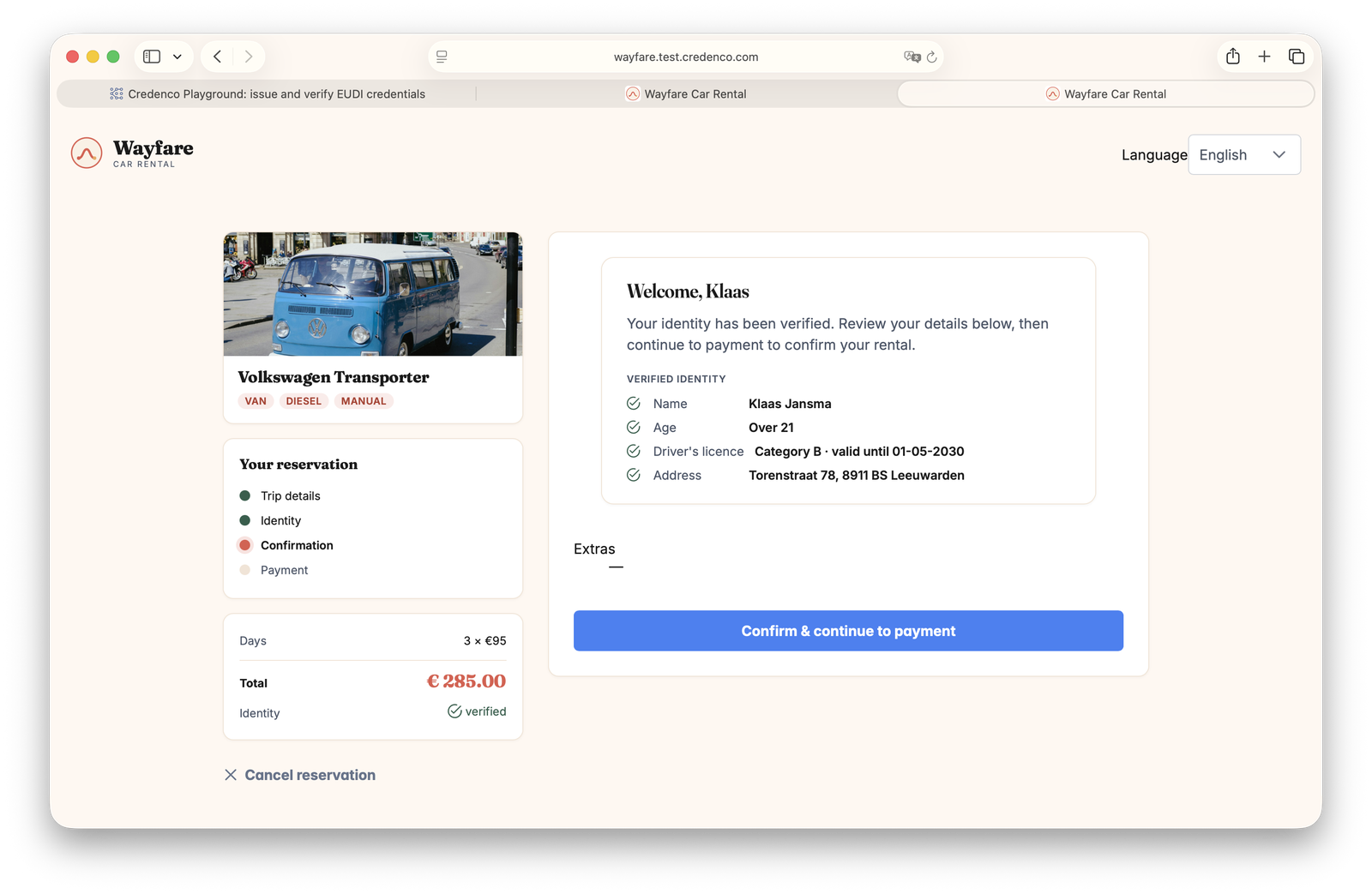Click the VAN tag
Screen dimensions: 1372x894
click(256, 401)
